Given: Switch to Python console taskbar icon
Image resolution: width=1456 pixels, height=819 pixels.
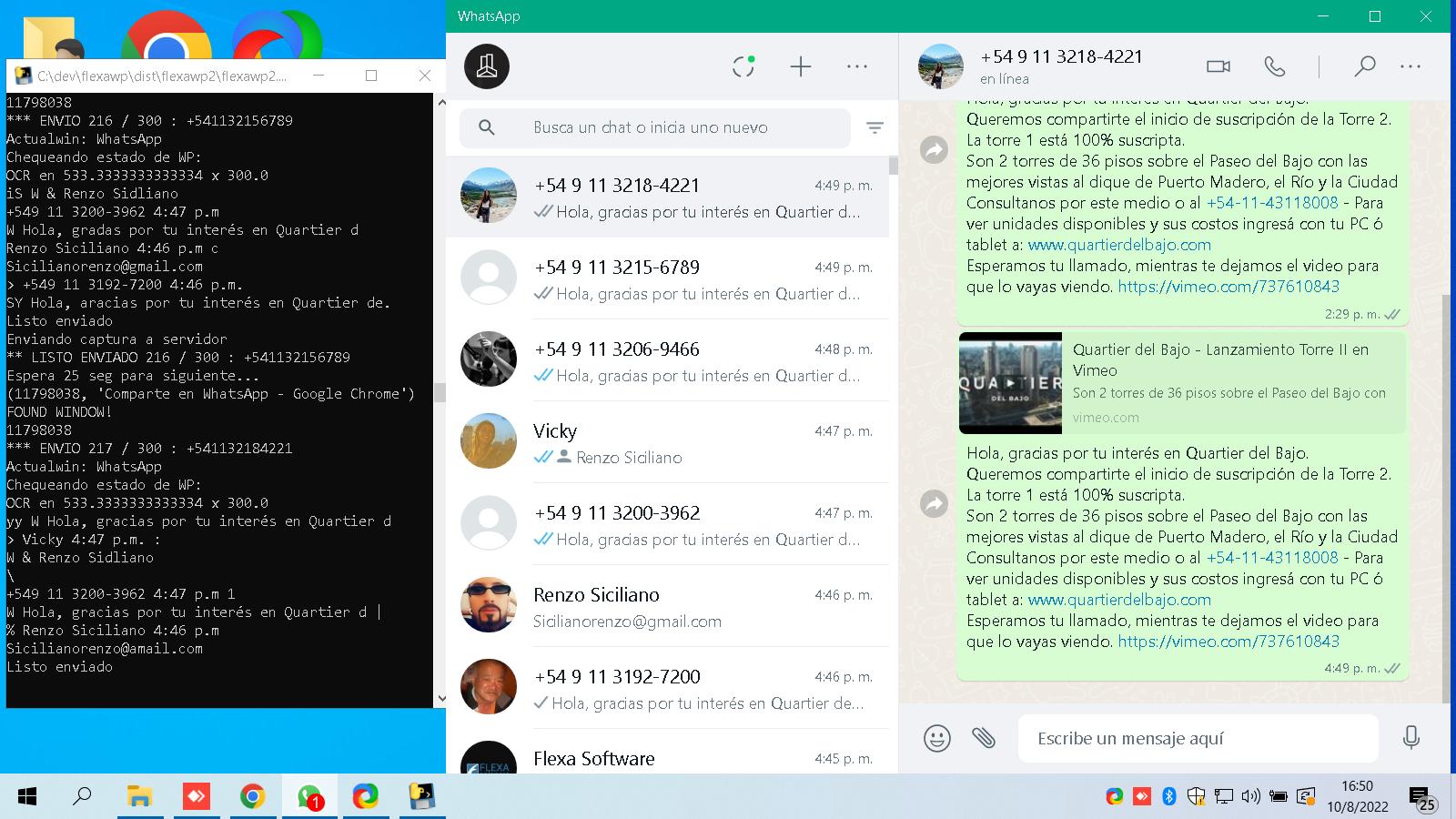Looking at the screenshot, I should 421,797.
